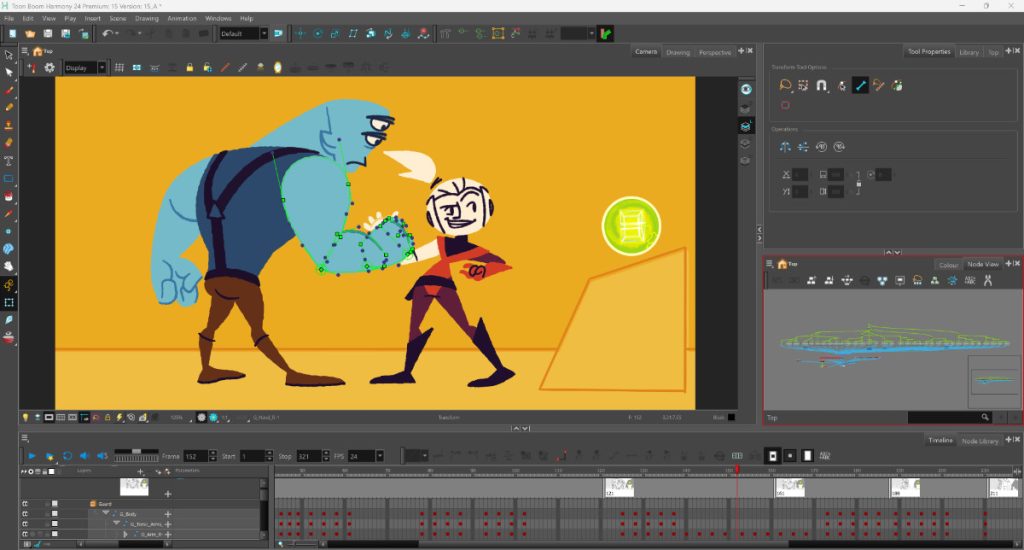The image size is (1024, 550).
Task: Open the Camera view hamburger menu
Action: coord(25,51)
